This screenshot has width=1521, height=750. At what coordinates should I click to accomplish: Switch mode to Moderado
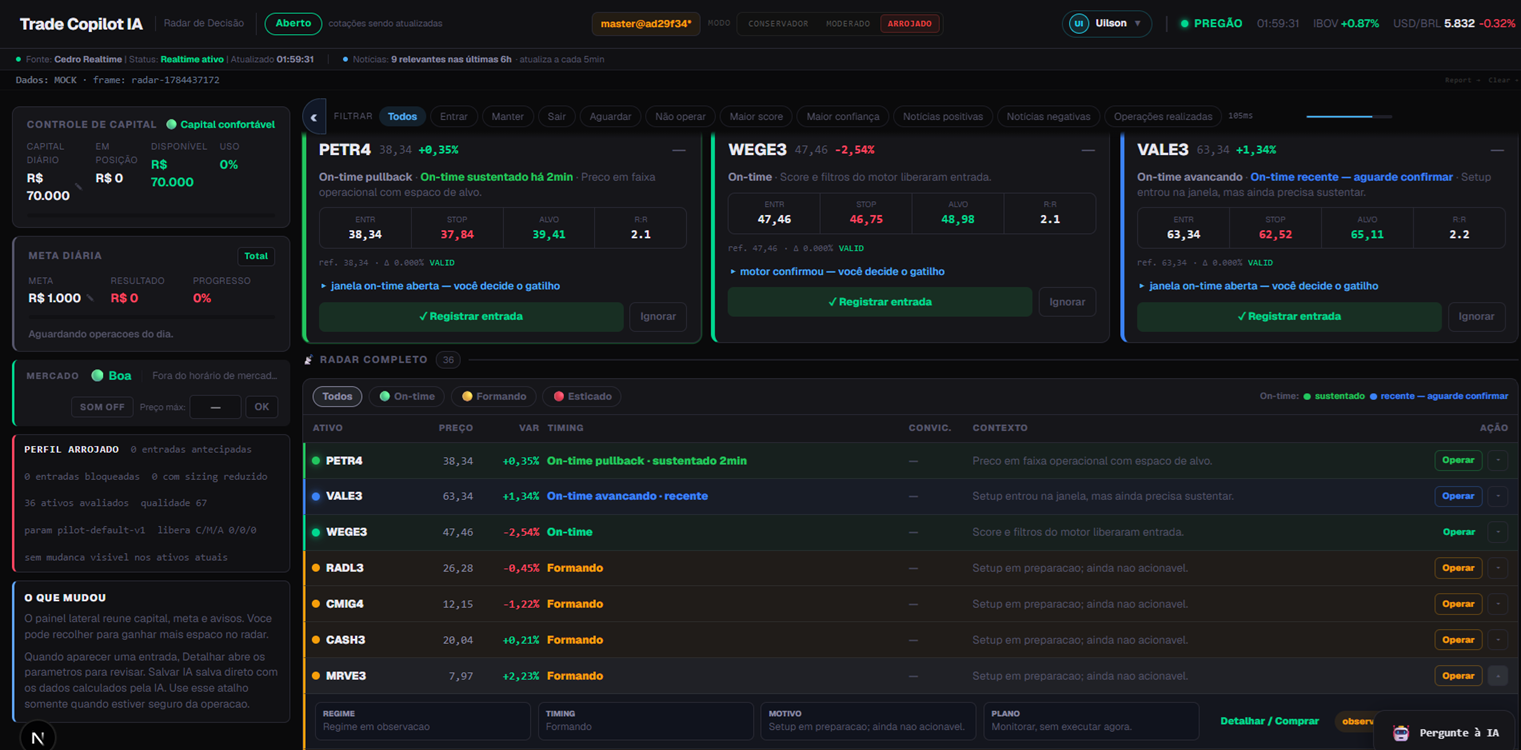tap(848, 24)
